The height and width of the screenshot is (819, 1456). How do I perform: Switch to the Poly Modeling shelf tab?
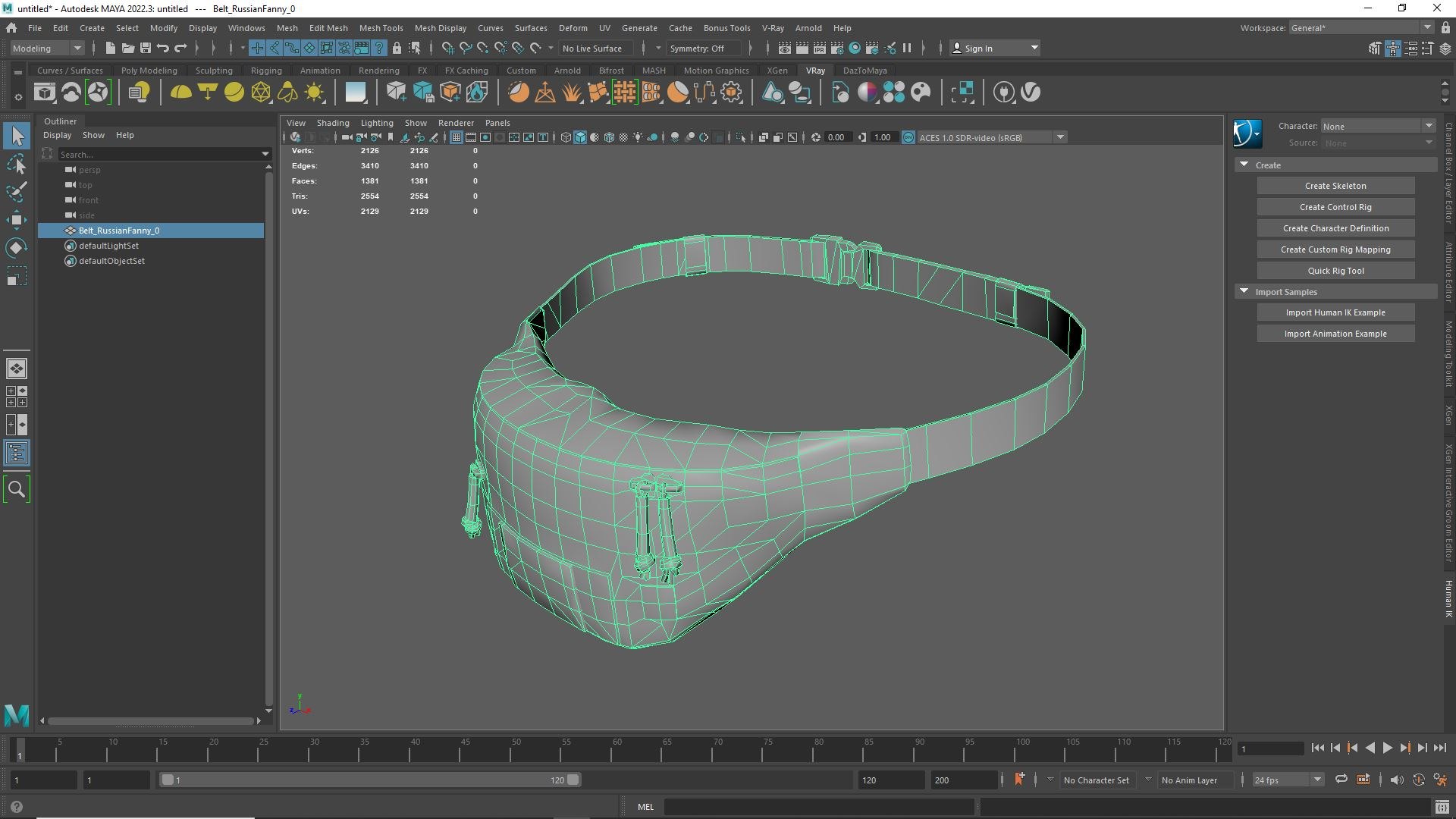click(149, 71)
